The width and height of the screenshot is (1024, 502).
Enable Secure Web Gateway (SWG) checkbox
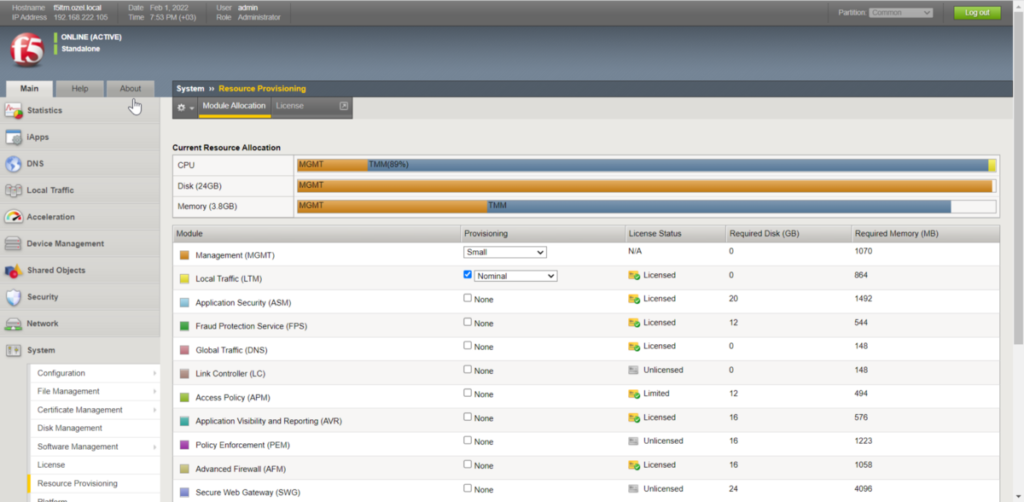pyautogui.click(x=468, y=488)
